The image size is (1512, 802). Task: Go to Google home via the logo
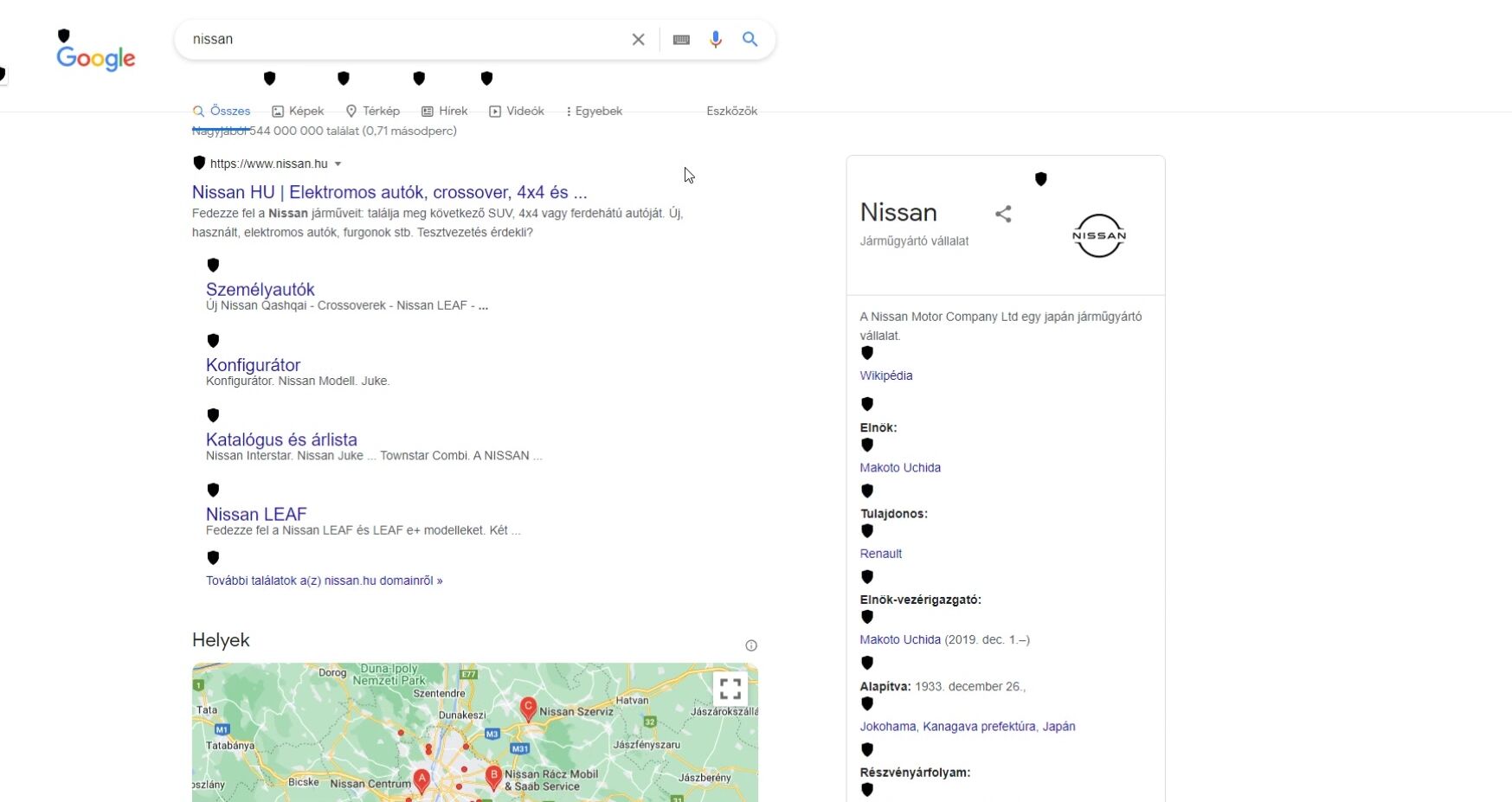point(96,58)
